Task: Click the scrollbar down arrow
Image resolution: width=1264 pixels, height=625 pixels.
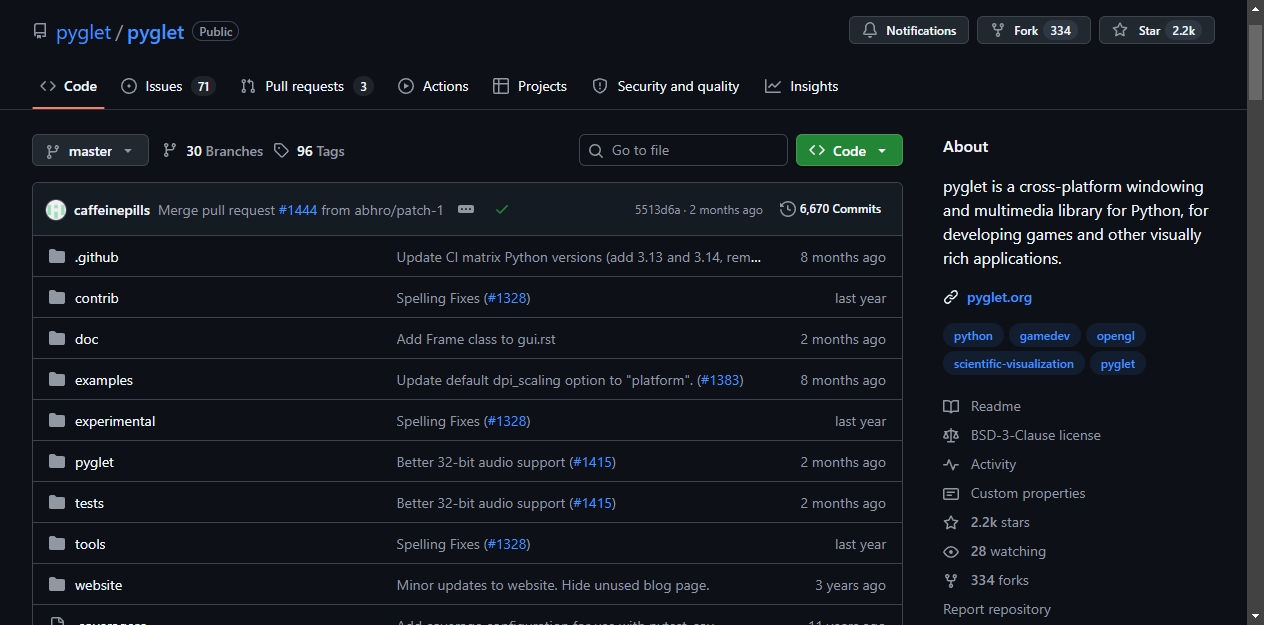Action: click(1256, 616)
